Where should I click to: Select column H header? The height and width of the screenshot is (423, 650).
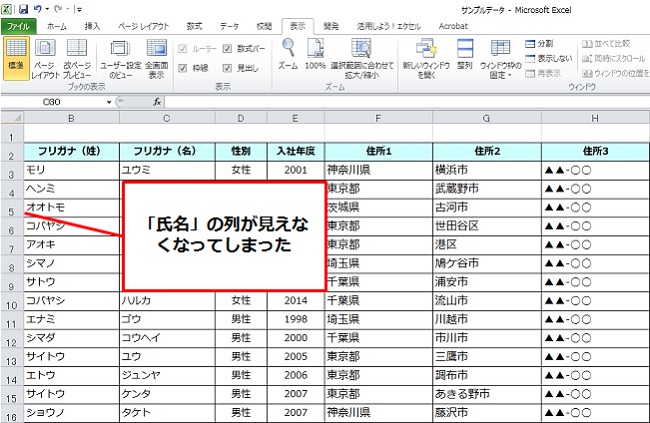pos(595,119)
